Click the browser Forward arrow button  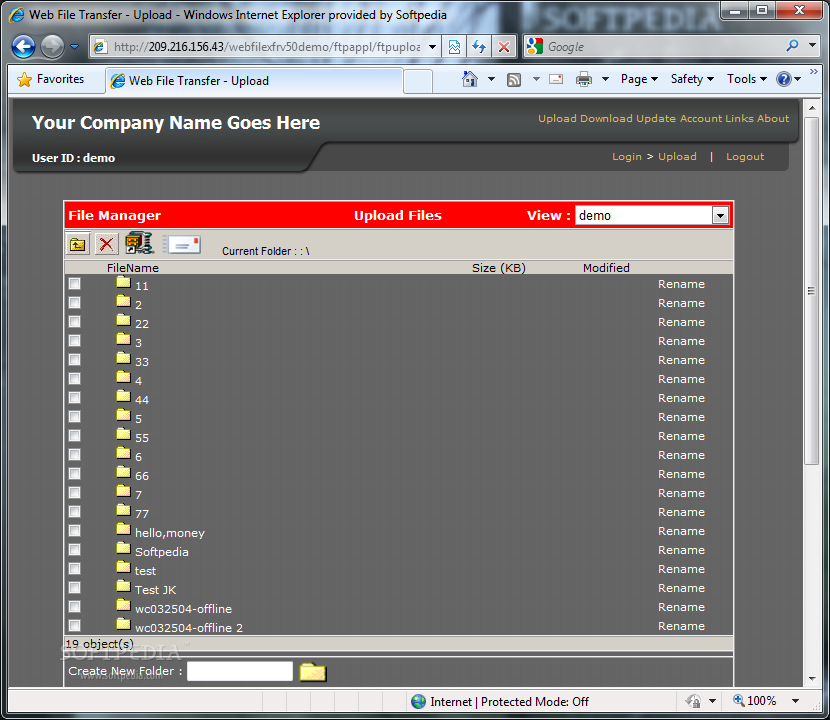click(x=52, y=47)
